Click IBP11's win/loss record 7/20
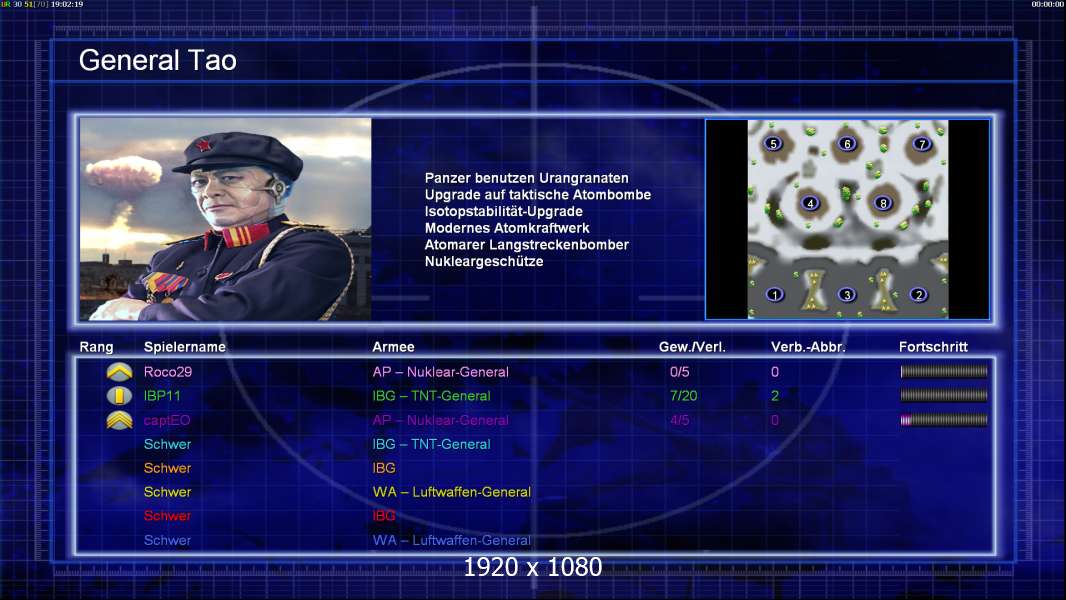The image size is (1066, 600). click(683, 395)
